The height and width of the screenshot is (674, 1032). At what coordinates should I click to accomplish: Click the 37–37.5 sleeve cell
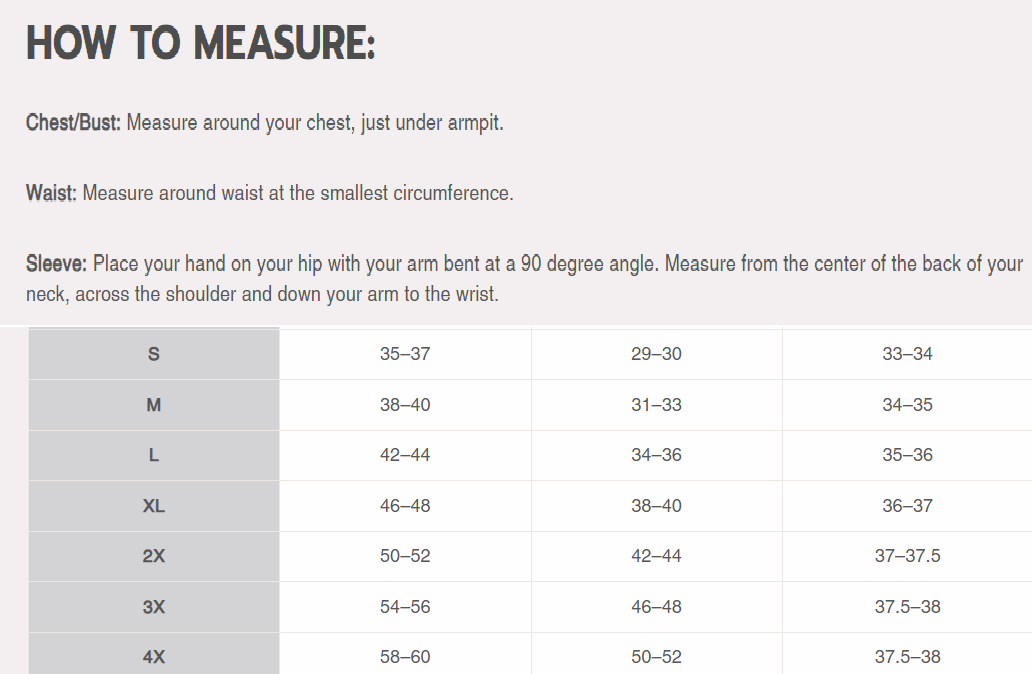coord(907,556)
